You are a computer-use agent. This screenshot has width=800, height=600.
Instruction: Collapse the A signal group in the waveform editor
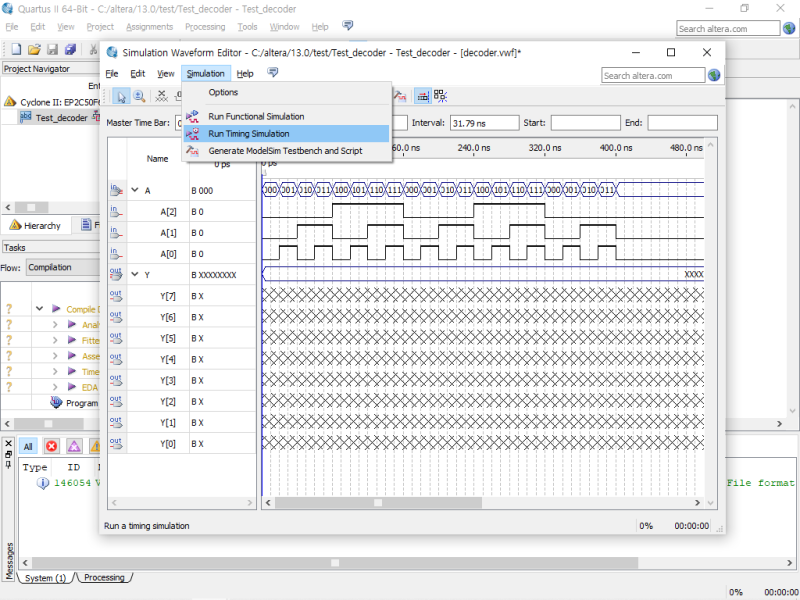click(x=134, y=189)
